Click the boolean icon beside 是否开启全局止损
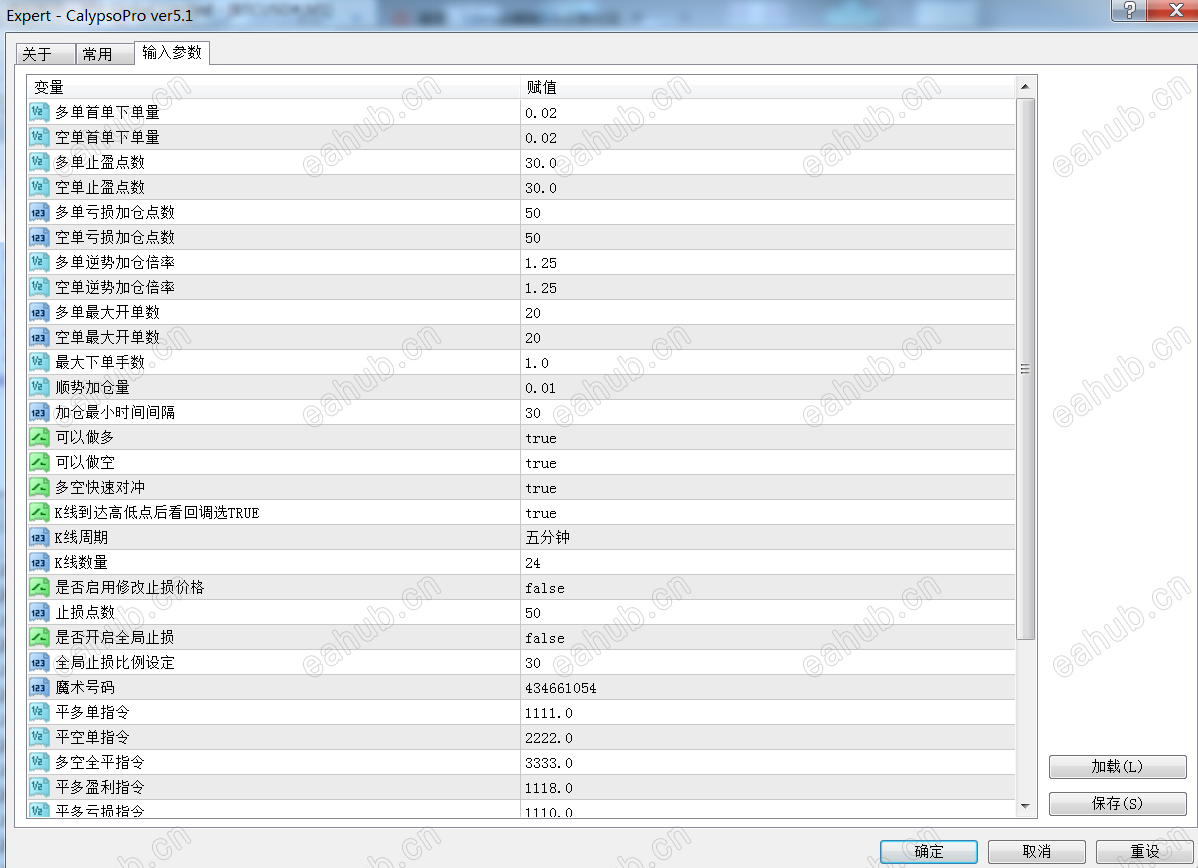 click(x=39, y=637)
